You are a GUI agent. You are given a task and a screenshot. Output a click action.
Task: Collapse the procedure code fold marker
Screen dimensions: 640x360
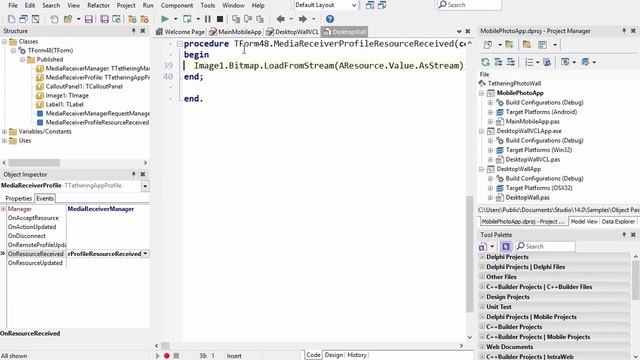point(180,44)
